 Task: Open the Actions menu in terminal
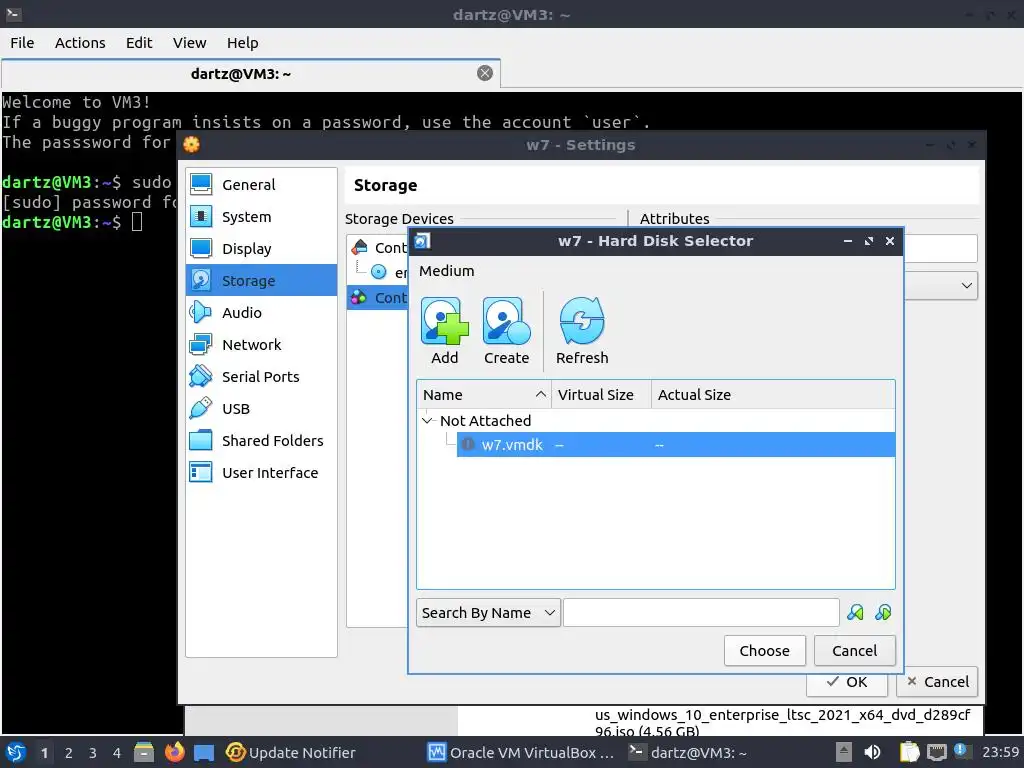pos(80,43)
